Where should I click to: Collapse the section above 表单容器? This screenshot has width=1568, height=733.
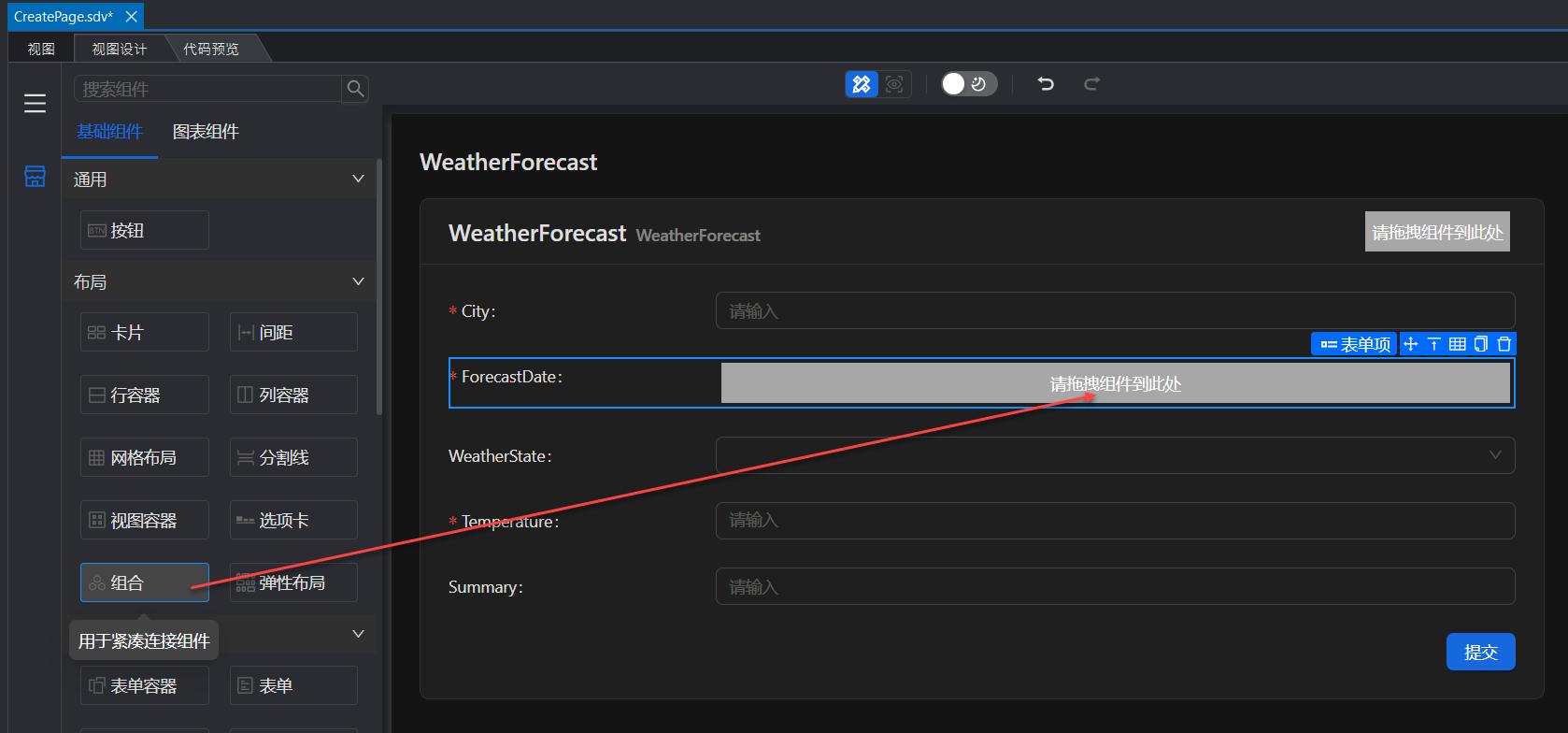click(358, 634)
